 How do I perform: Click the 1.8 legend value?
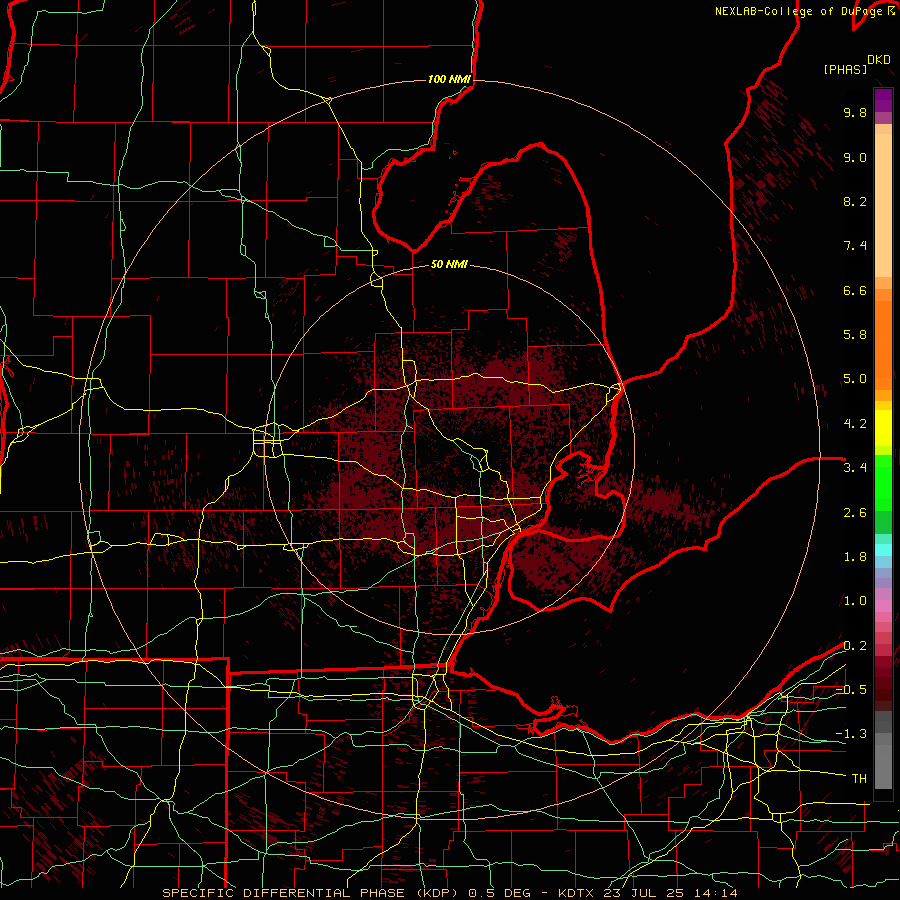click(x=855, y=557)
